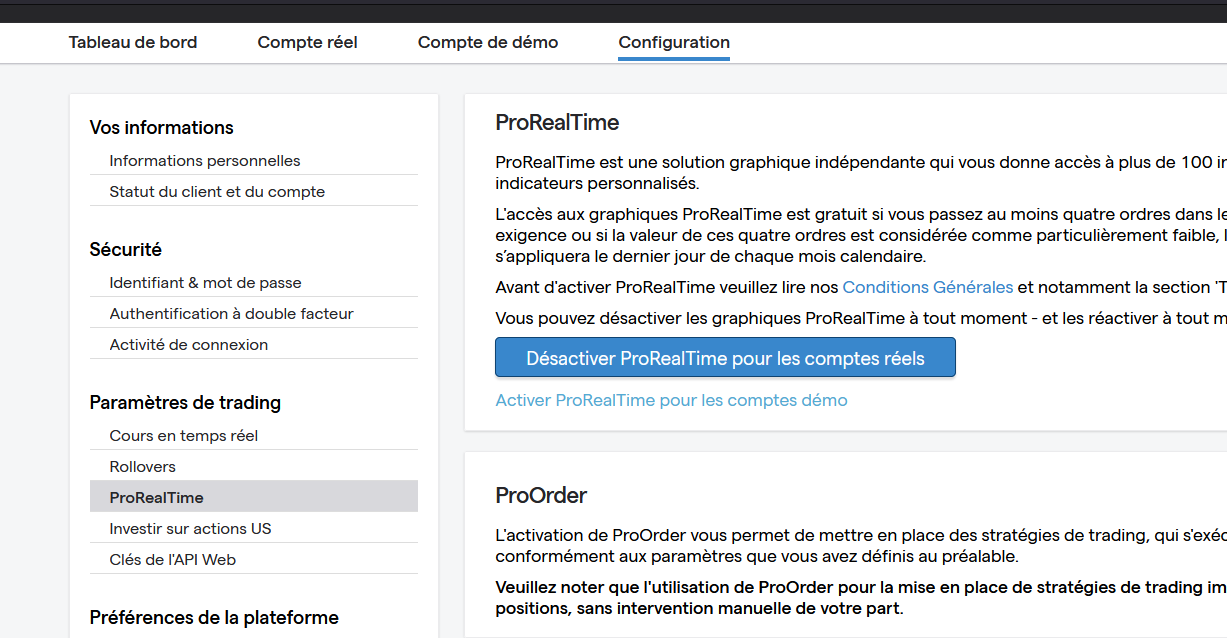Viewport: 1227px width, 638px height.
Task: Open Investir sur actions US
Action: [x=190, y=529]
